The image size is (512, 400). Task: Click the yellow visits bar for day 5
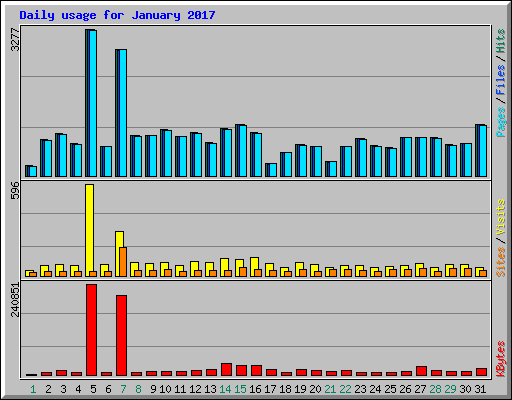click(x=89, y=230)
